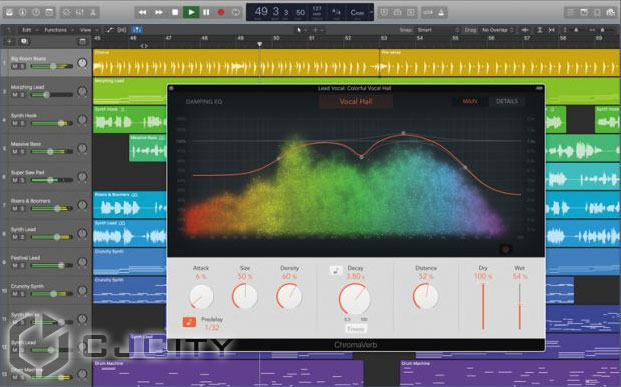The width and height of the screenshot is (621, 387).
Task: Toggle the Decay tempo sync note button
Action: [336, 271]
